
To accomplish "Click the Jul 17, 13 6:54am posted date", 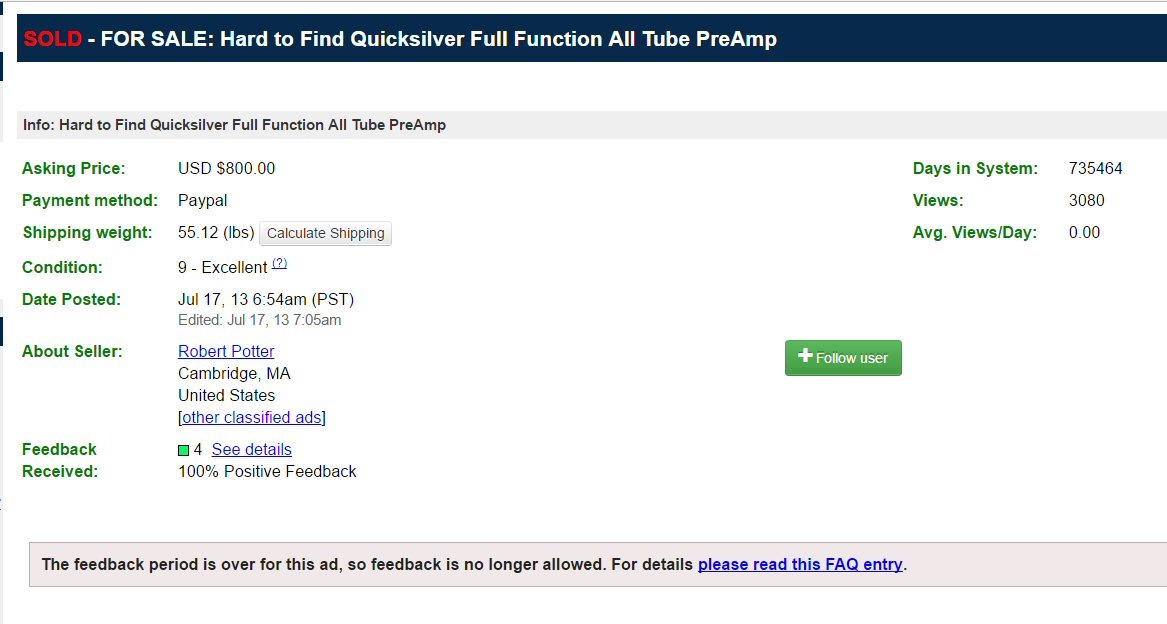I will [266, 299].
